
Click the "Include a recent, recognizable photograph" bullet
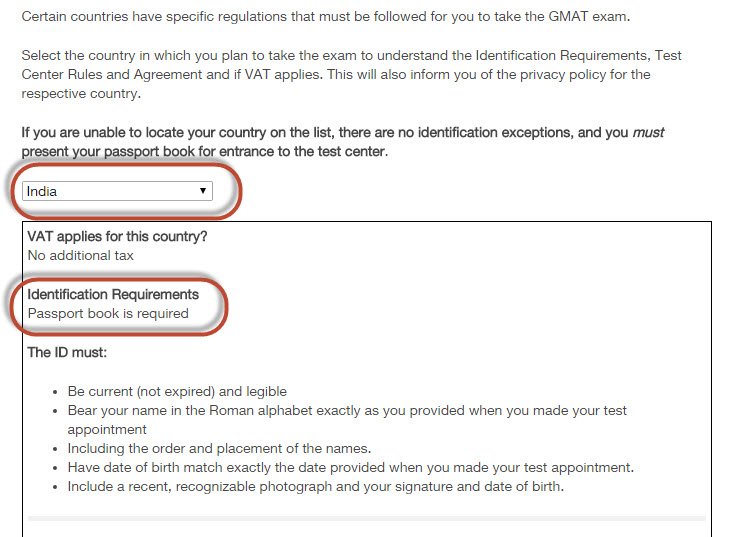pos(317,487)
